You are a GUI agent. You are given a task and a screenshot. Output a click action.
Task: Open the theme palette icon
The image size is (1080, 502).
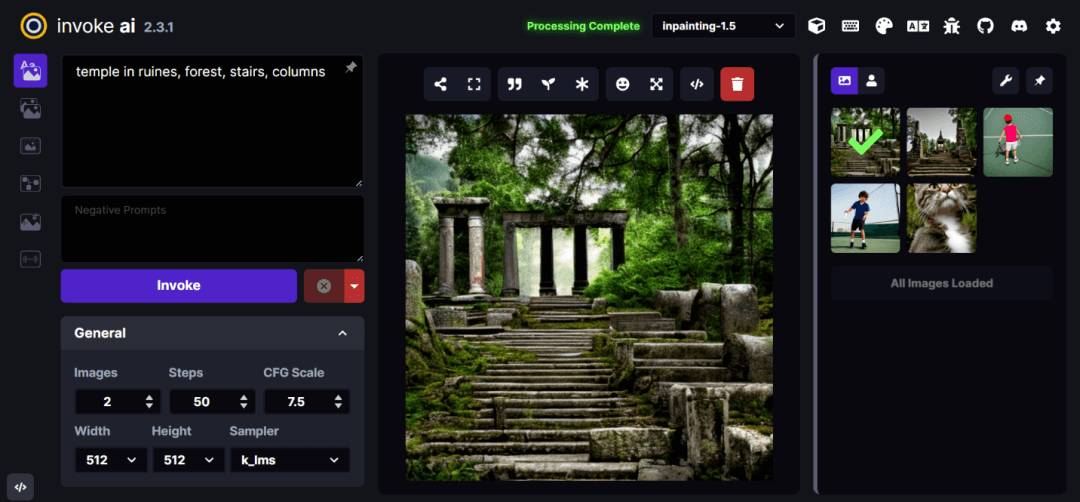pyautogui.click(x=884, y=26)
